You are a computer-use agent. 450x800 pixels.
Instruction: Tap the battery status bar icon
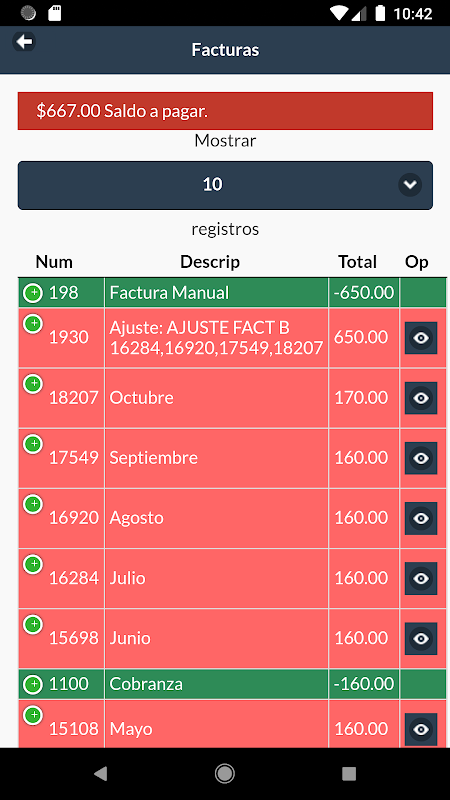[x=380, y=13]
